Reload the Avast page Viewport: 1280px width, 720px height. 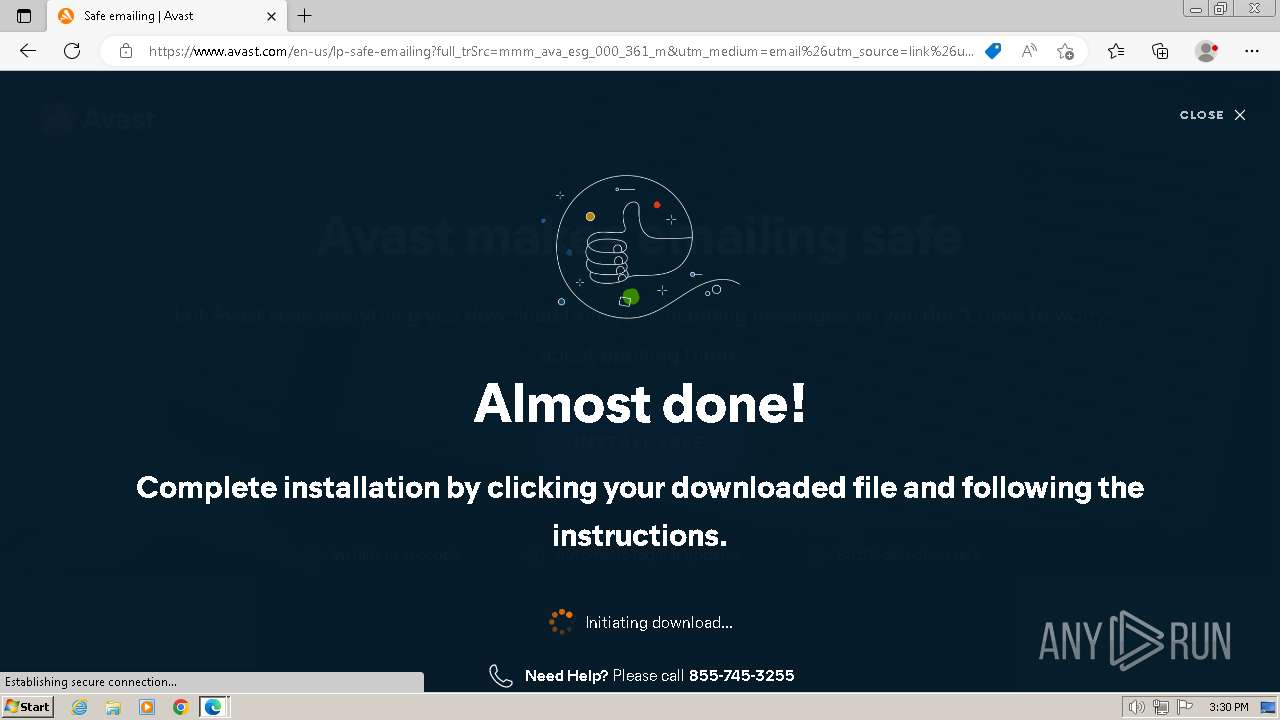pos(72,51)
